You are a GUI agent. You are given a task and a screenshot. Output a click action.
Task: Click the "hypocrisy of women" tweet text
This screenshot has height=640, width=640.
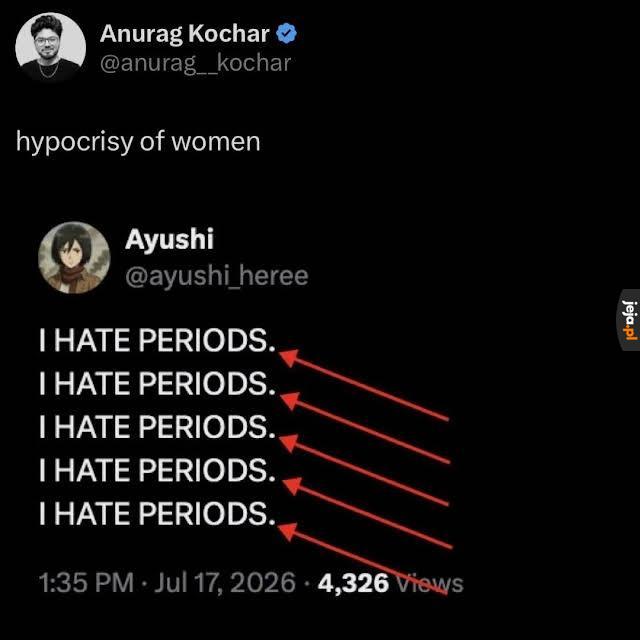coord(138,142)
